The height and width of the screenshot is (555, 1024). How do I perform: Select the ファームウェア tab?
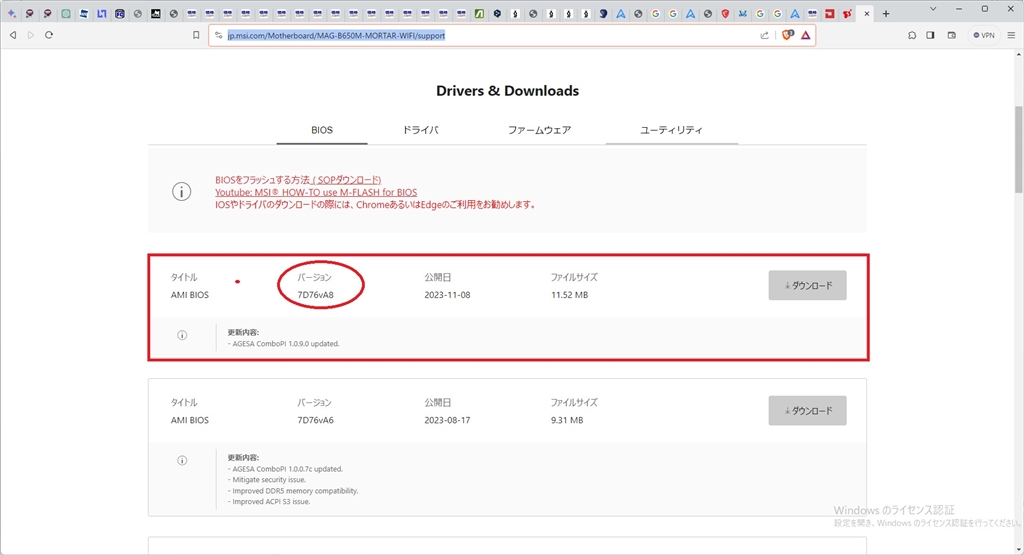point(539,130)
